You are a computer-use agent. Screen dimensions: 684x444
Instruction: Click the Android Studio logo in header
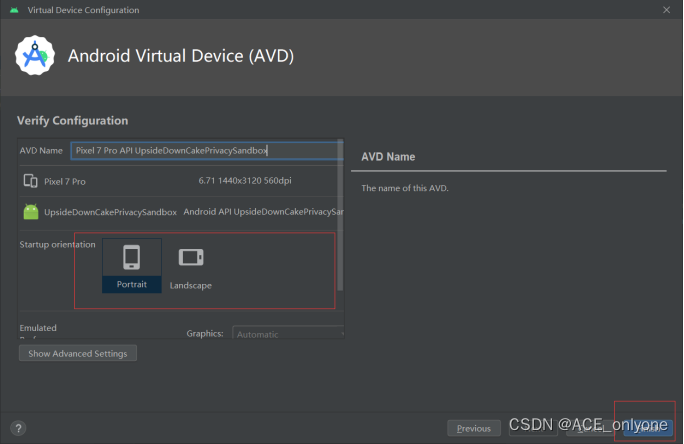[35, 55]
